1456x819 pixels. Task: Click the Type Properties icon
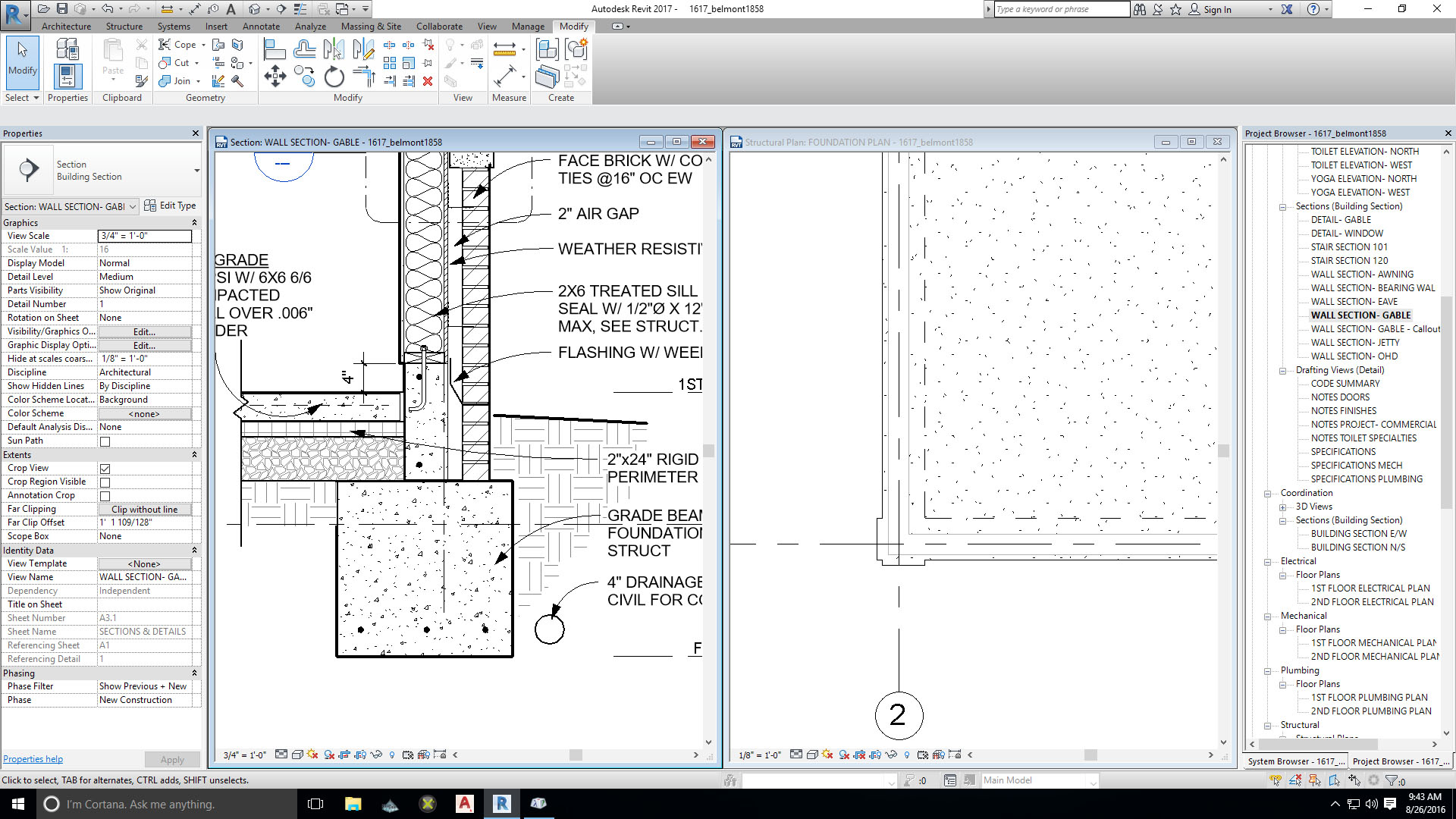(x=67, y=50)
